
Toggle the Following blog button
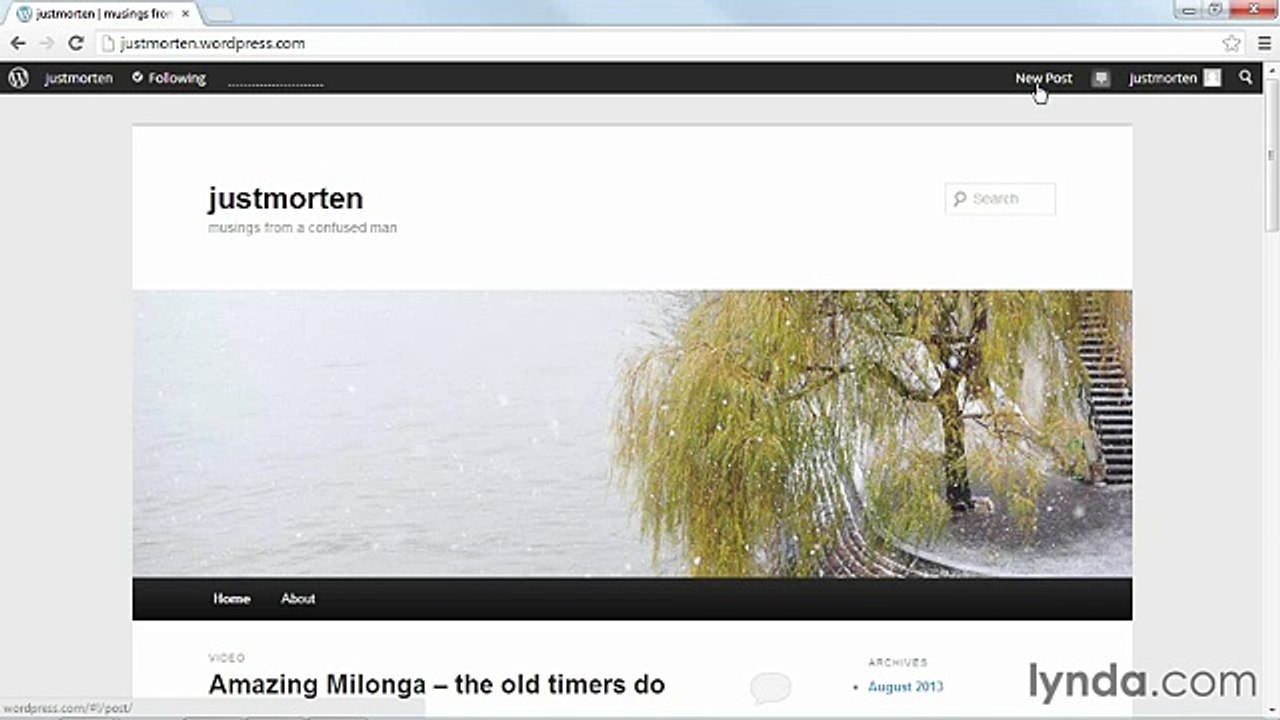[x=169, y=78]
